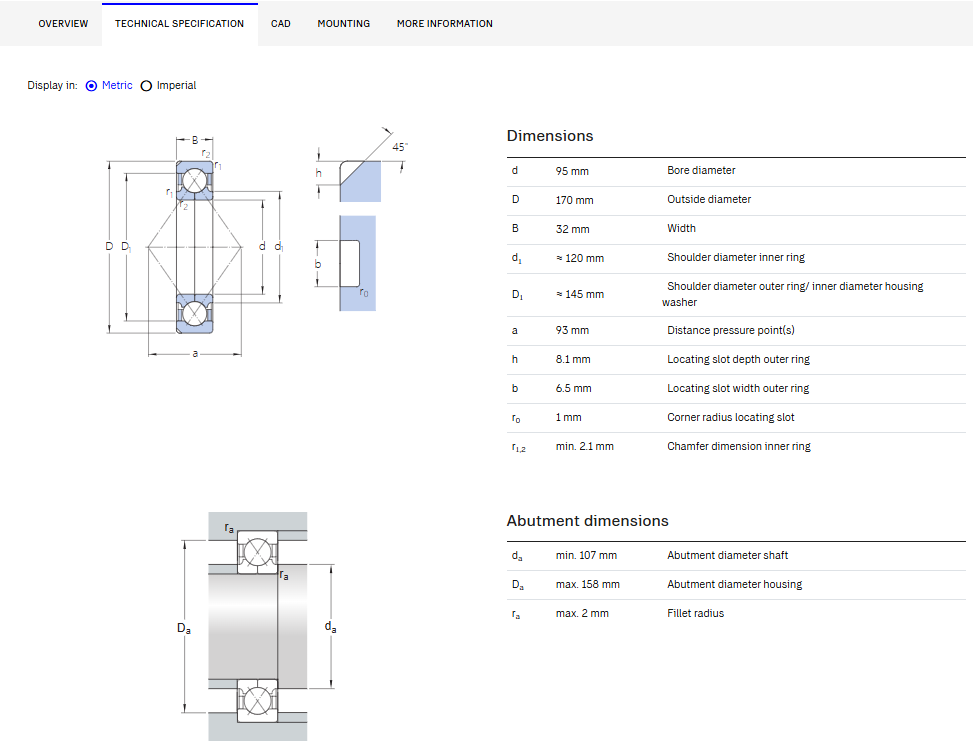Click the 45° locating slot chamfer diagram
This screenshot has height=751, width=973.
click(361, 165)
